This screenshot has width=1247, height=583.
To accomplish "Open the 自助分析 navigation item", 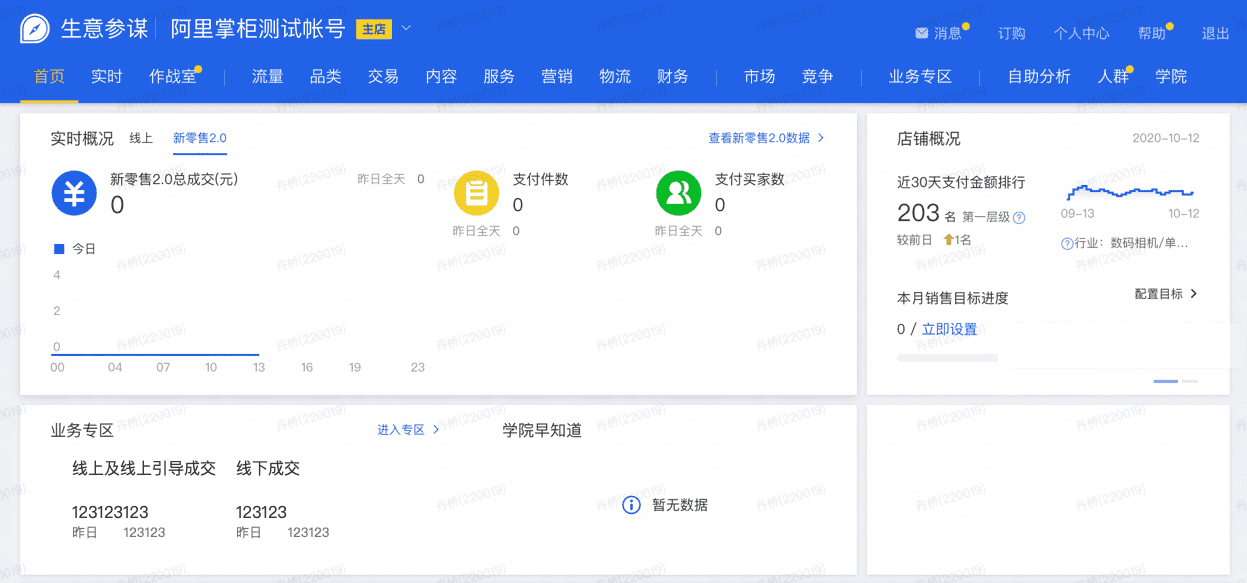I will pos(1039,76).
